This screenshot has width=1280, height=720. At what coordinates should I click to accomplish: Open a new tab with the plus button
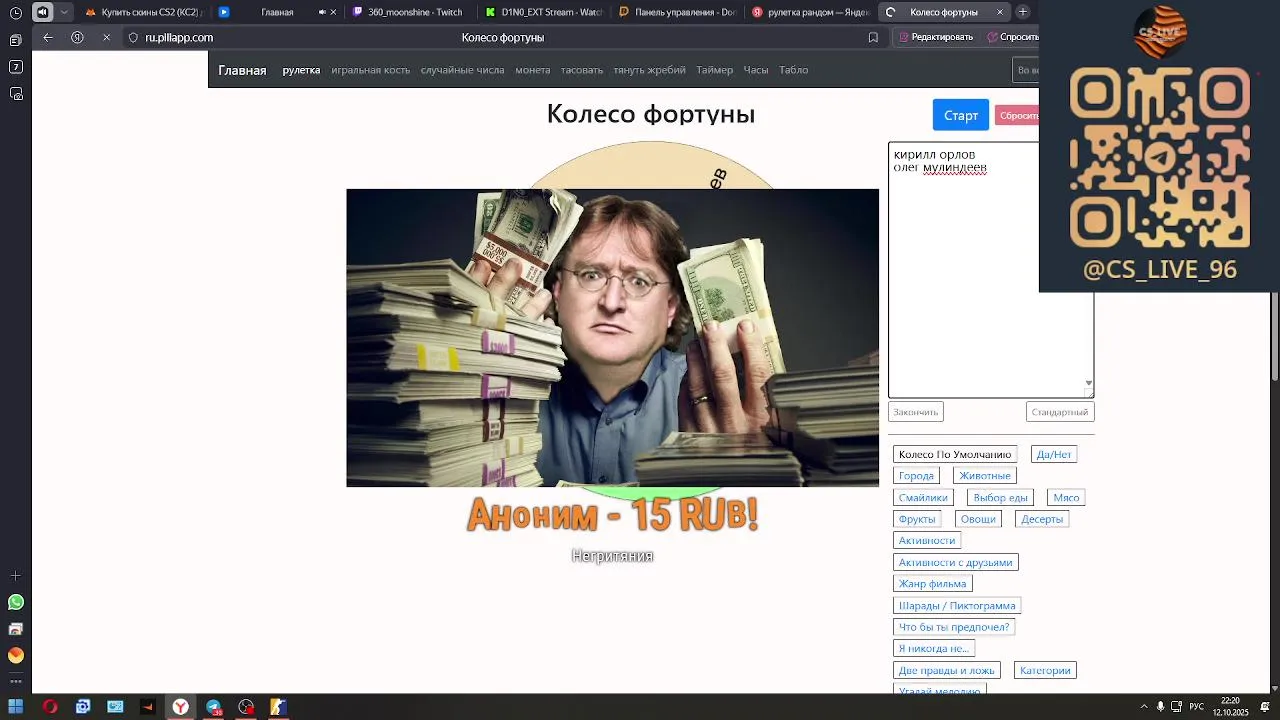(x=1022, y=12)
